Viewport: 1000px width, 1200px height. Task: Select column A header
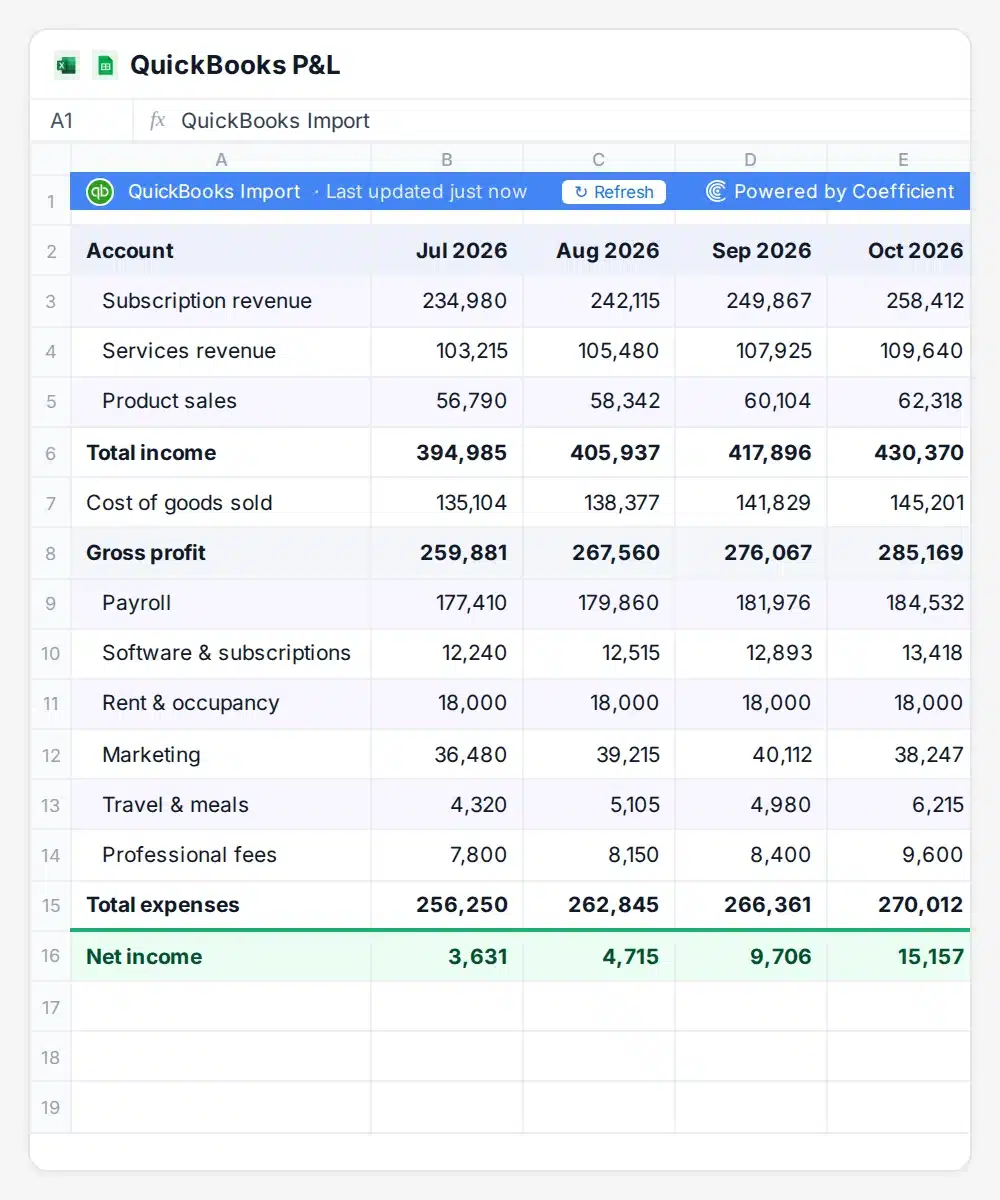pyautogui.click(x=221, y=160)
